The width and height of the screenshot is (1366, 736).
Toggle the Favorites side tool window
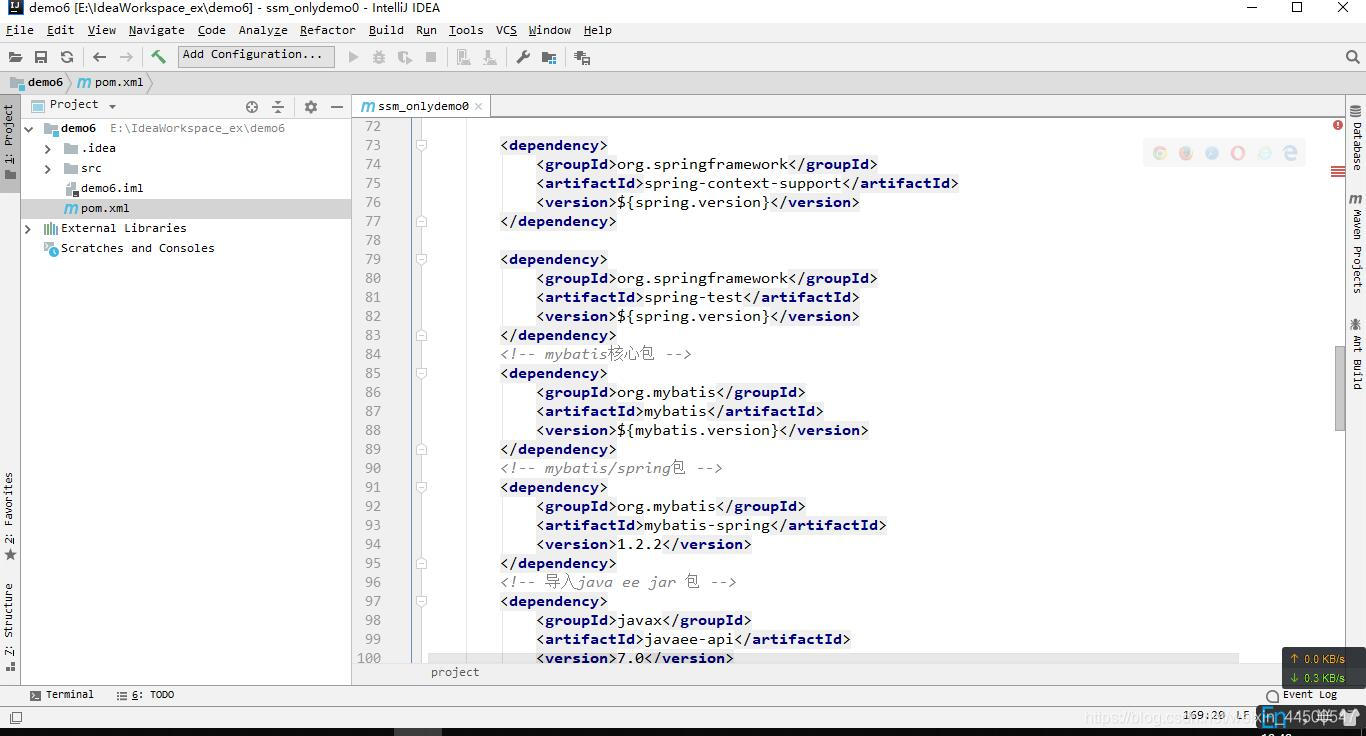click(x=10, y=516)
